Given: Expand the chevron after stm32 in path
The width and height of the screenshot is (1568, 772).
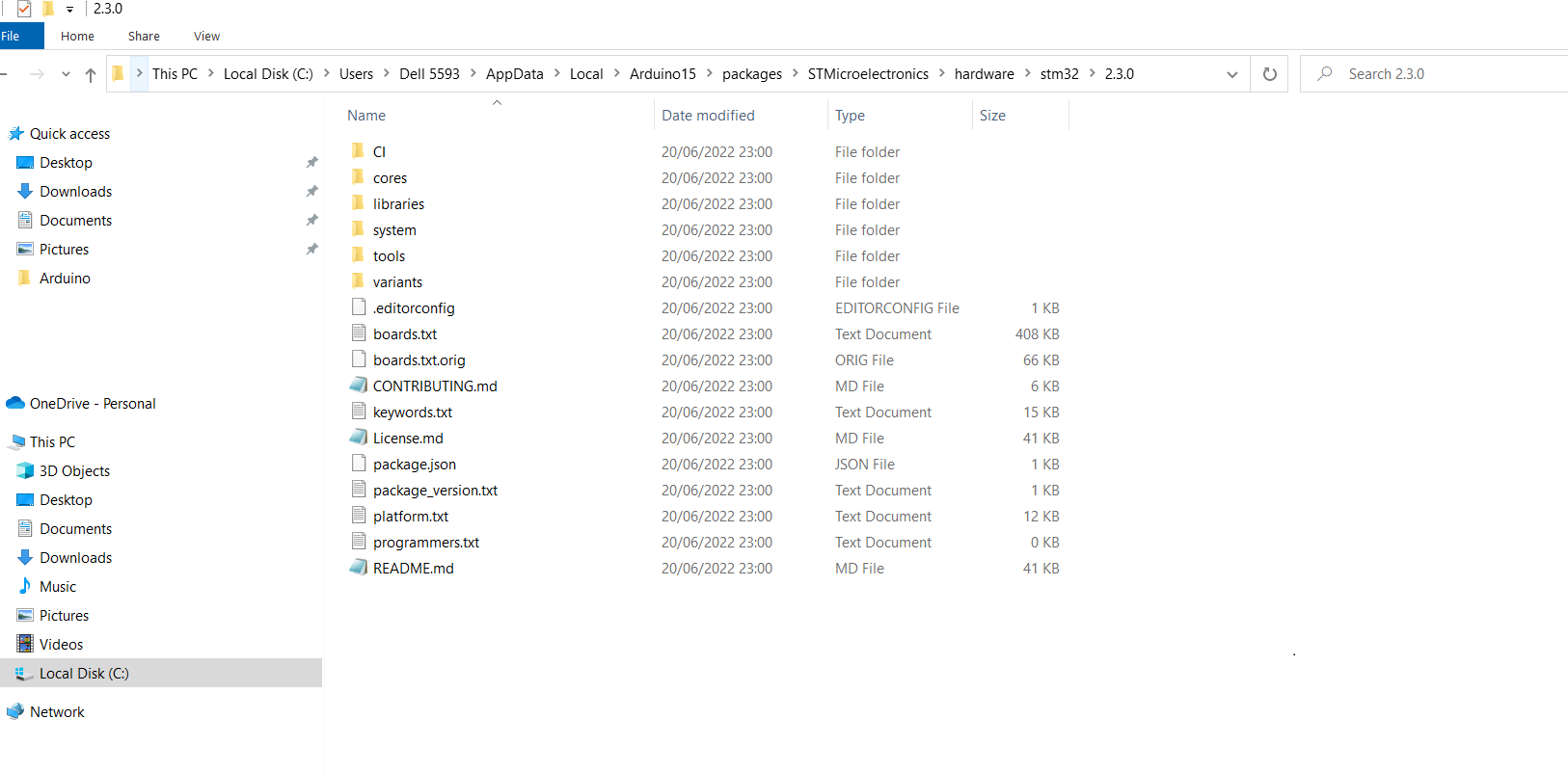Looking at the screenshot, I should click(1093, 73).
